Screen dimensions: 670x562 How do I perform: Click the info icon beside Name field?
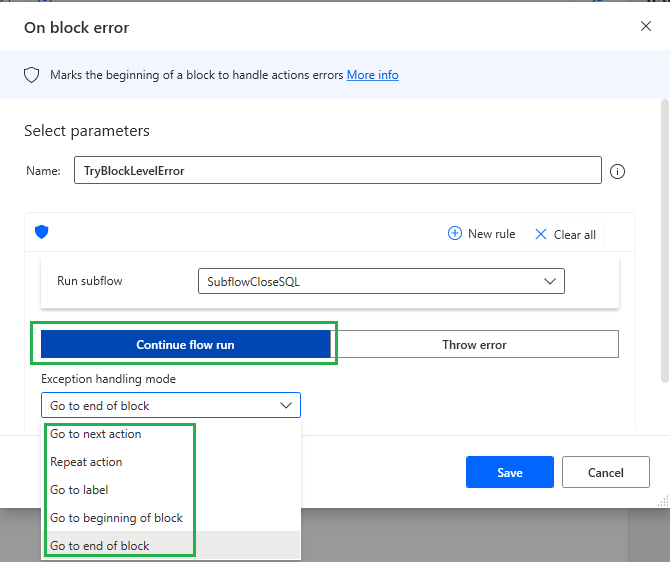tap(617, 171)
